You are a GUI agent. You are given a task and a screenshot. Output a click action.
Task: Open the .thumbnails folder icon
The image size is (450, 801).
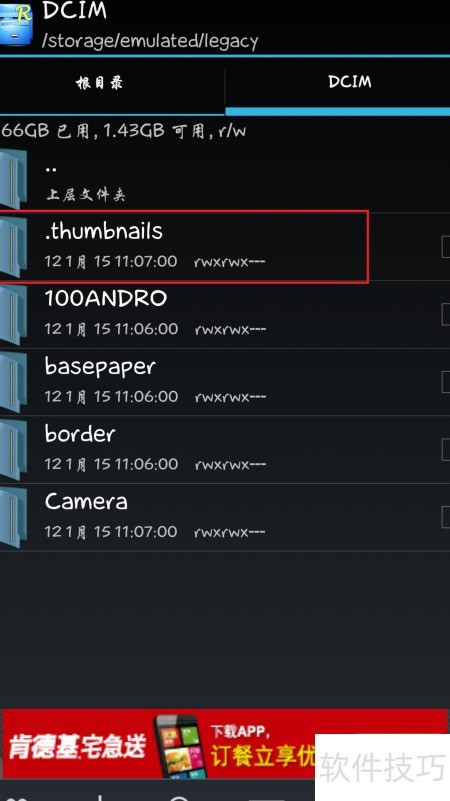[14, 247]
